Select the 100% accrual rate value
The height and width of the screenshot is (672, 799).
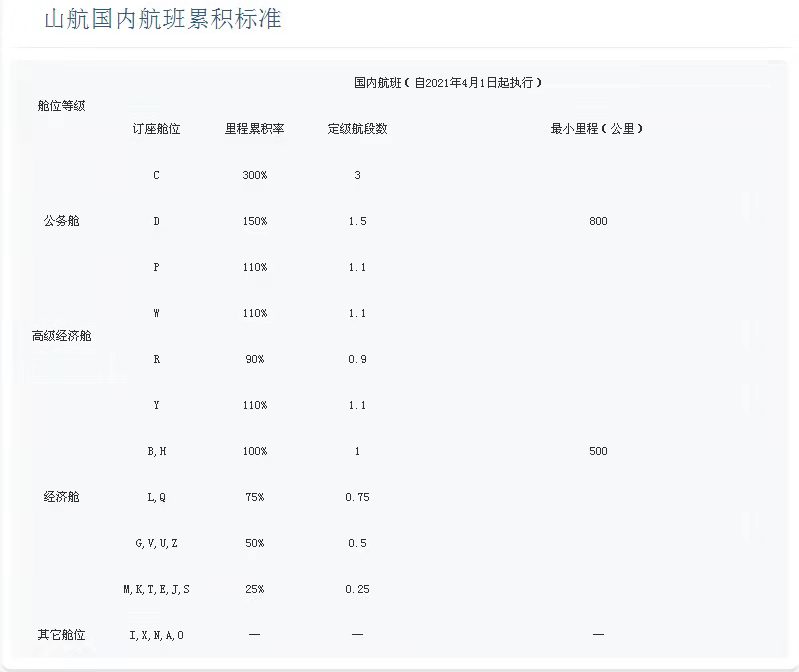[255, 451]
